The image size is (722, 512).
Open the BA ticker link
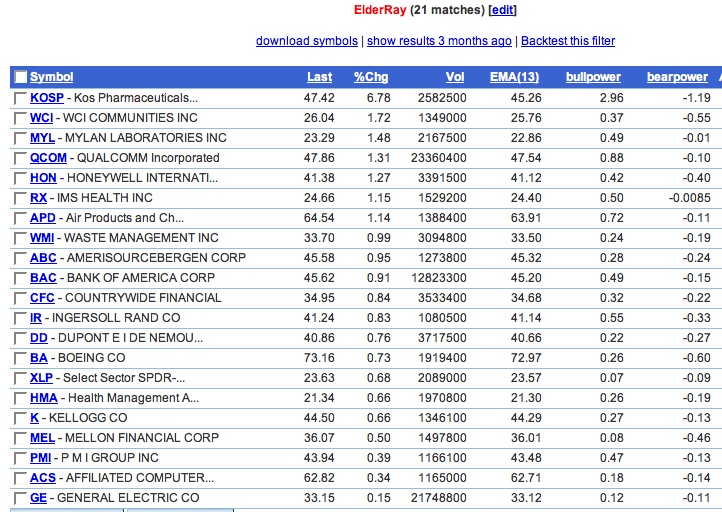39,358
